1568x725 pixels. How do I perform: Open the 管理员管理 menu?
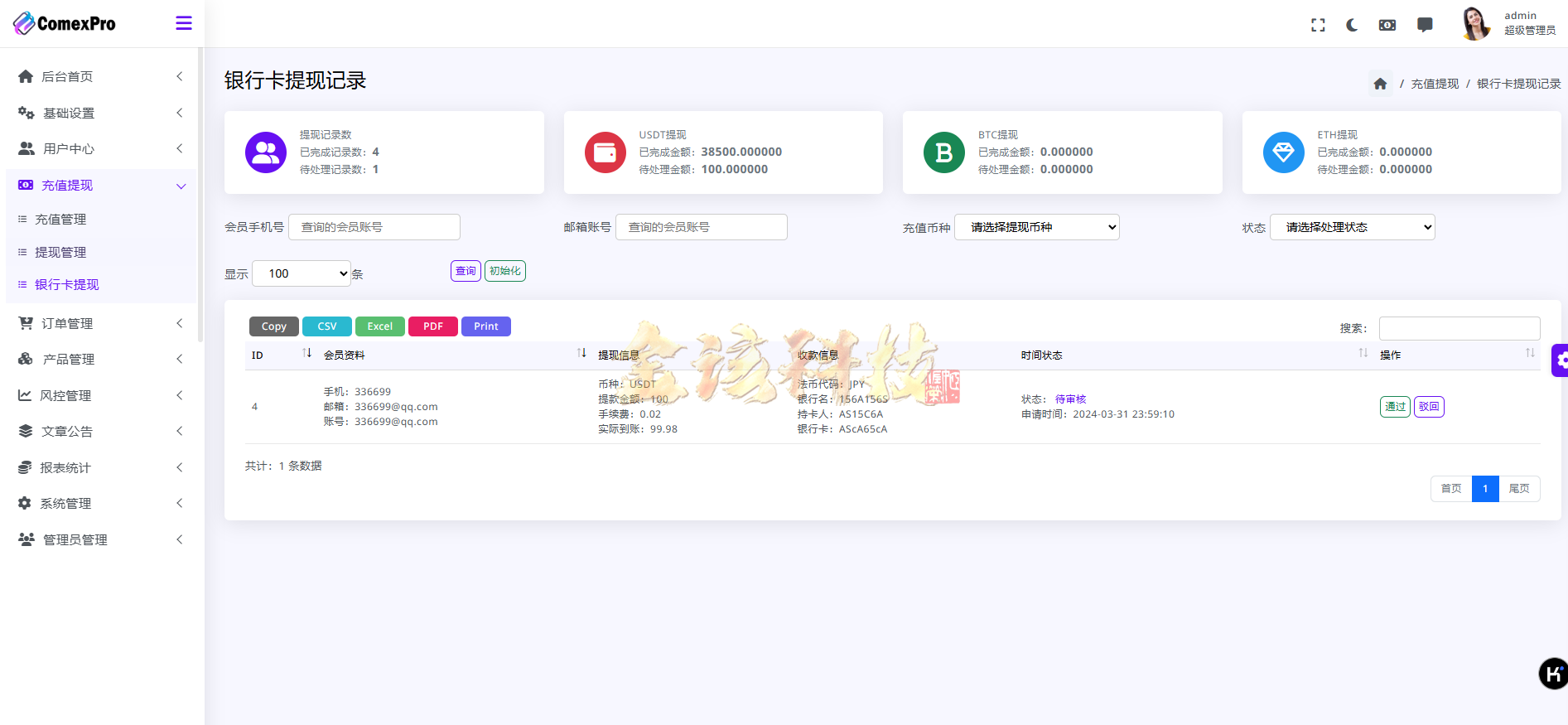101,539
